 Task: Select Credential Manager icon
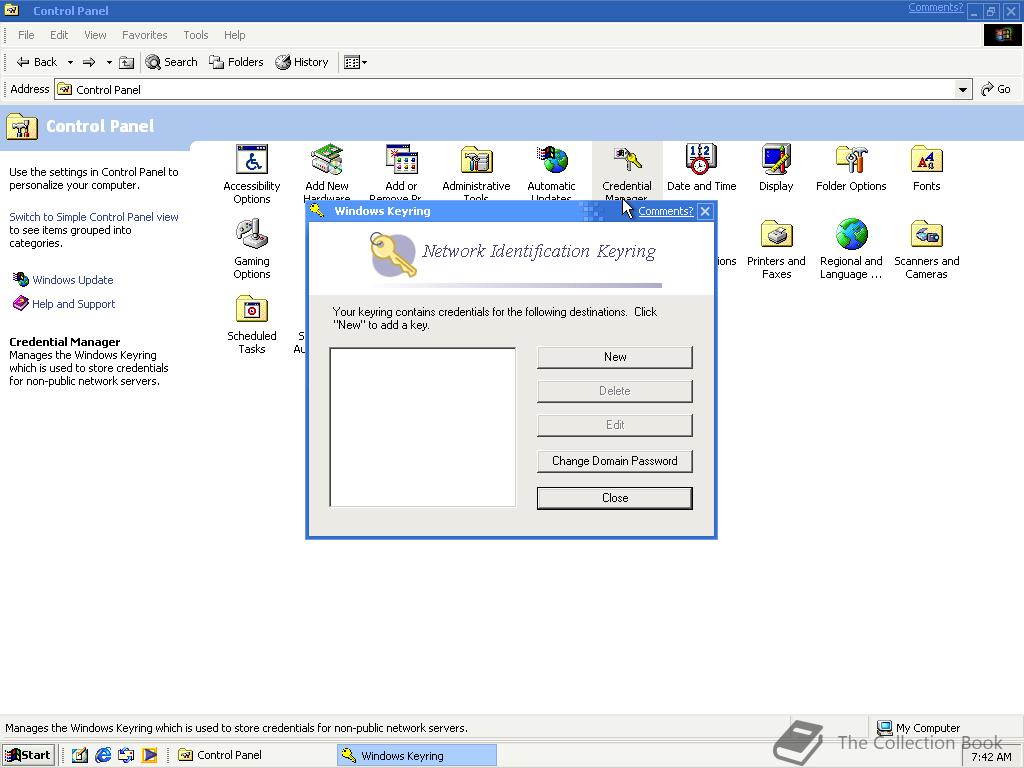(x=626, y=160)
